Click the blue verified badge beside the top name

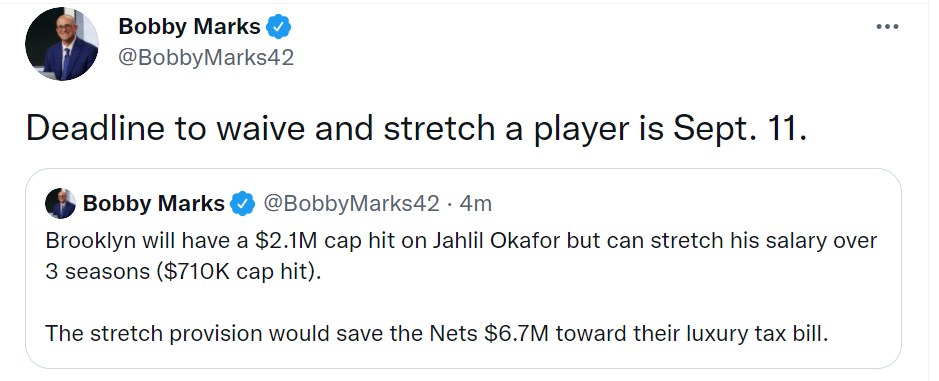tap(278, 26)
